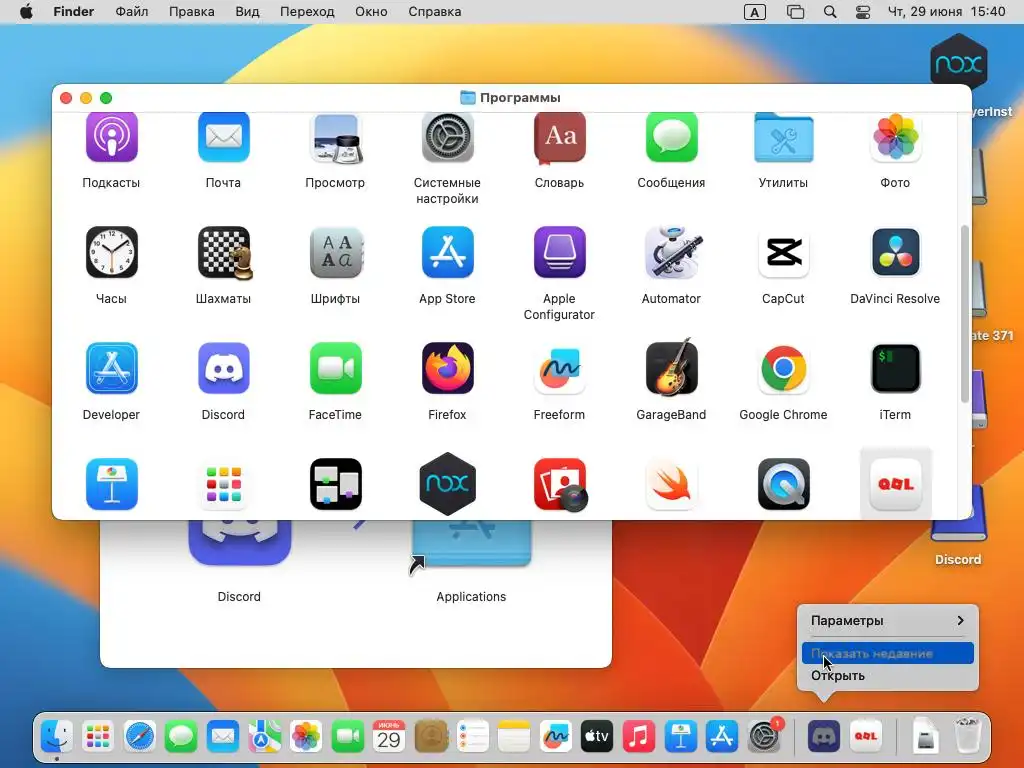The height and width of the screenshot is (768, 1024).
Task: Open the Contacts app in Dock
Action: [431, 737]
